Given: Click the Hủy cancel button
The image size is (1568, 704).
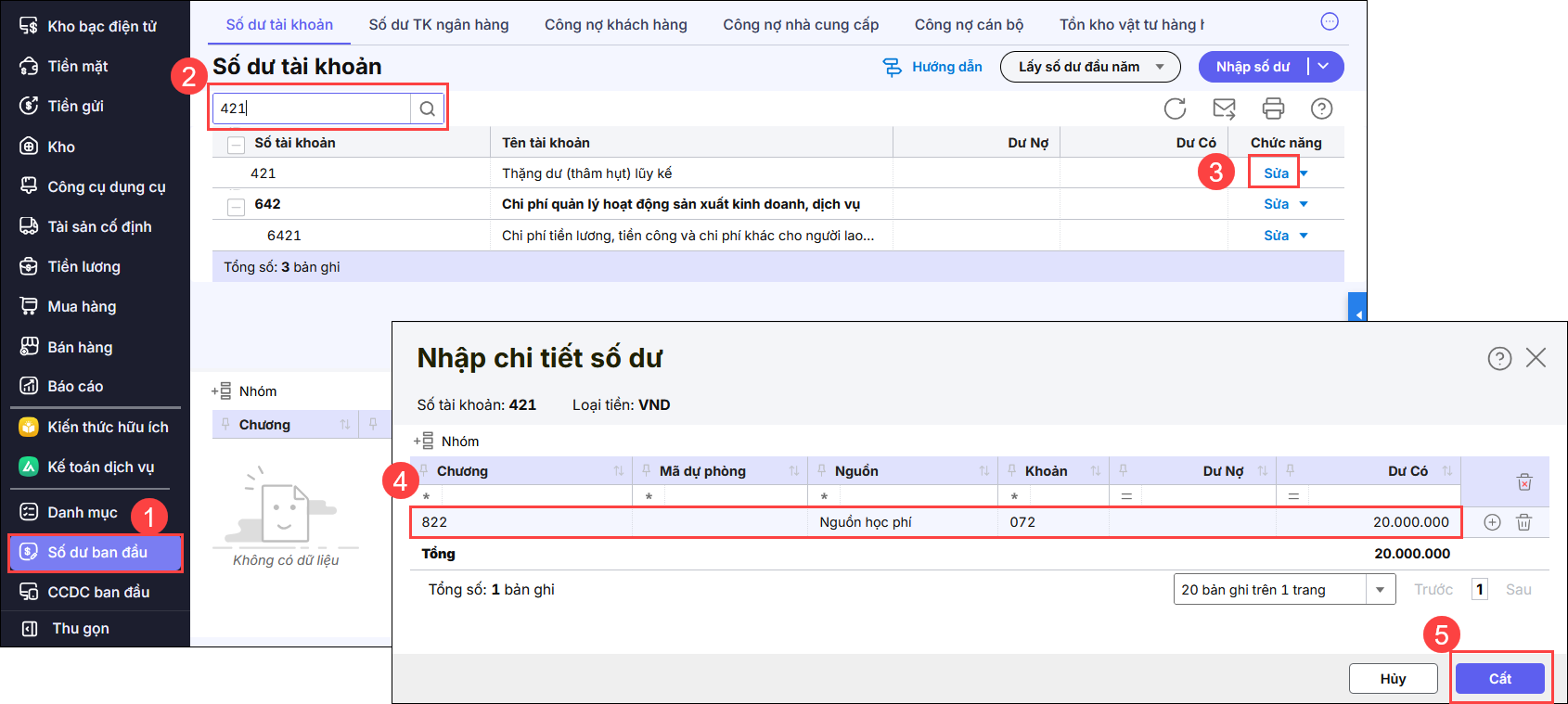Looking at the screenshot, I should 1393,679.
